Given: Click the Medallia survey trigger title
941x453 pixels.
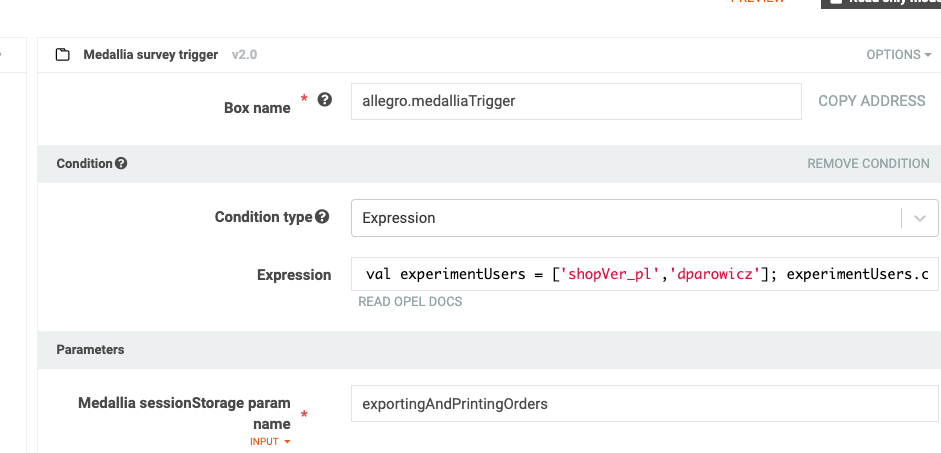Looking at the screenshot, I should coord(151,55).
